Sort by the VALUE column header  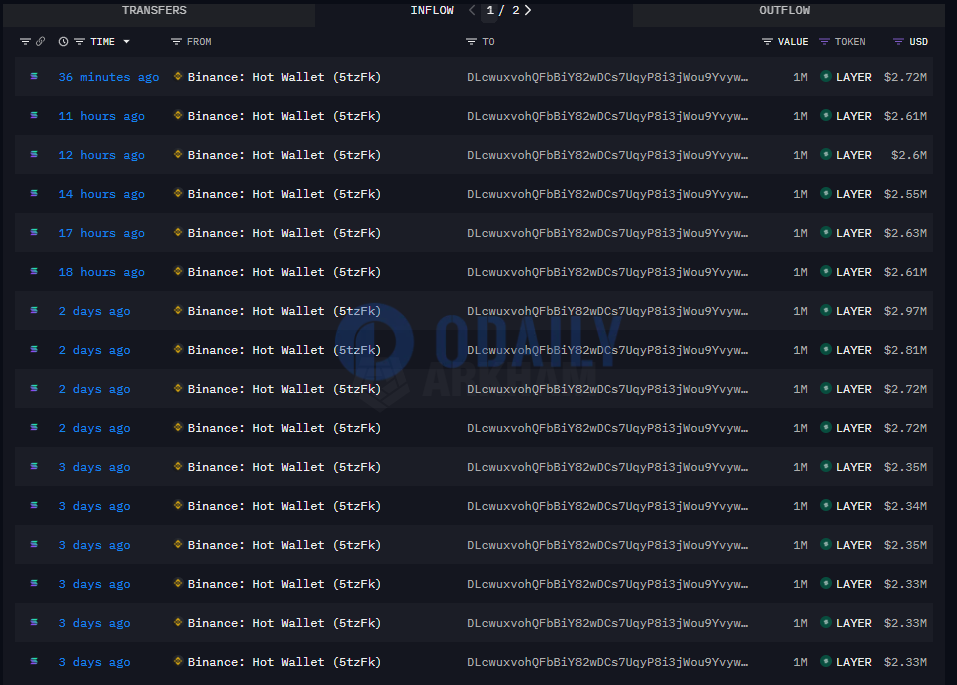click(x=793, y=42)
